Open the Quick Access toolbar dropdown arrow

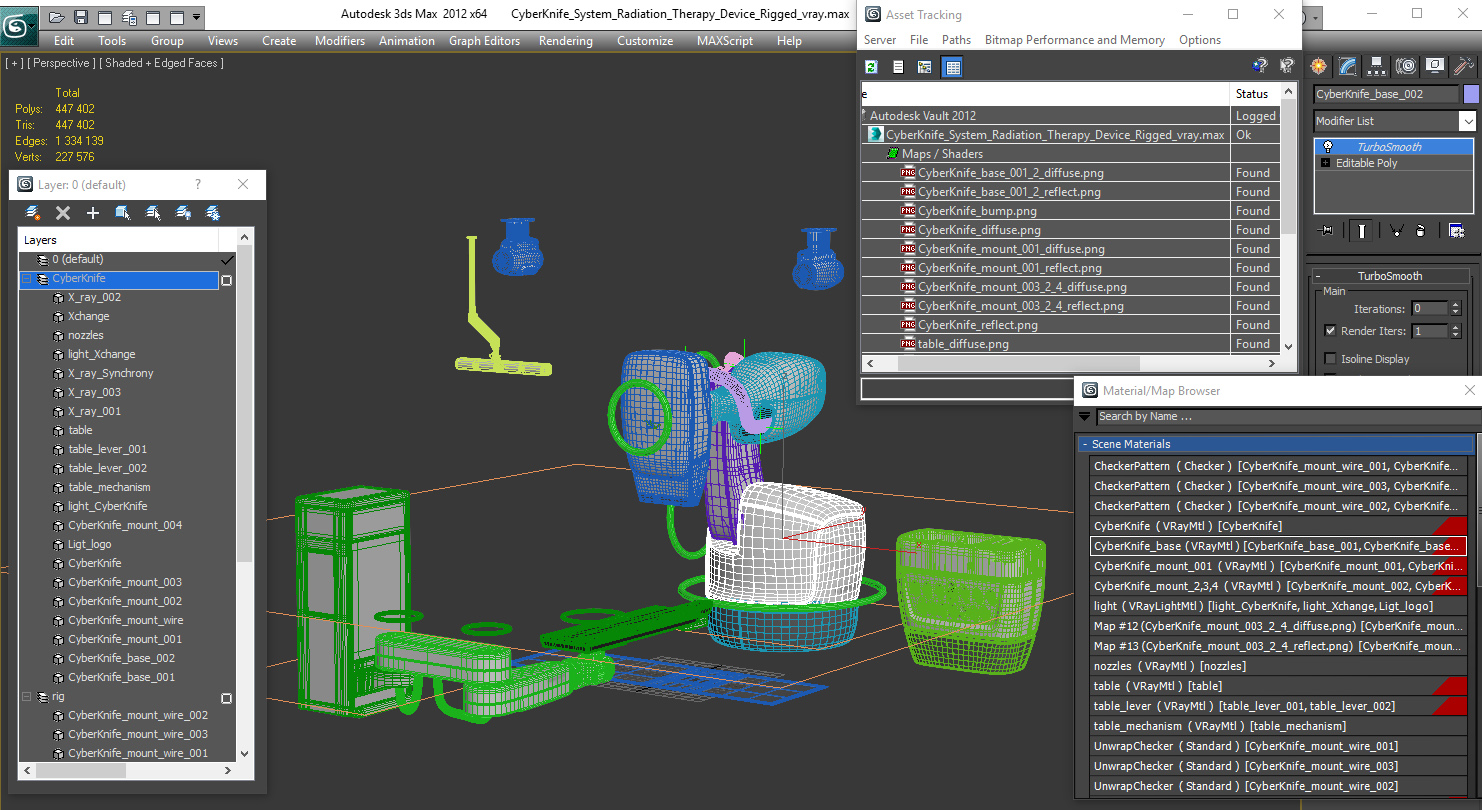pyautogui.click(x=196, y=17)
